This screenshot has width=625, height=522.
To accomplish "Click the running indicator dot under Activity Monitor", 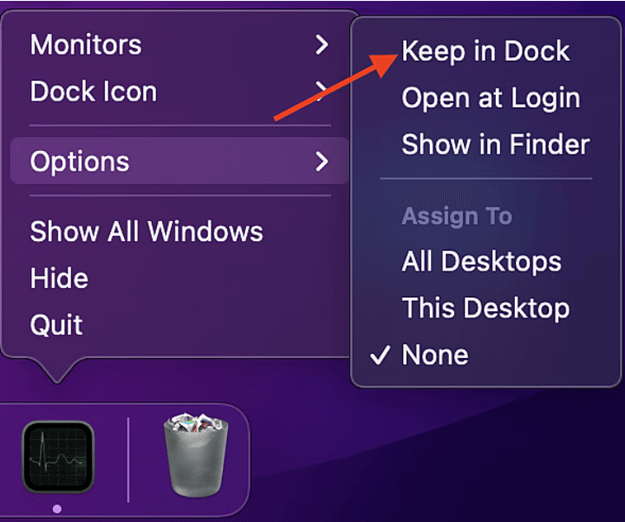I will pos(57,508).
